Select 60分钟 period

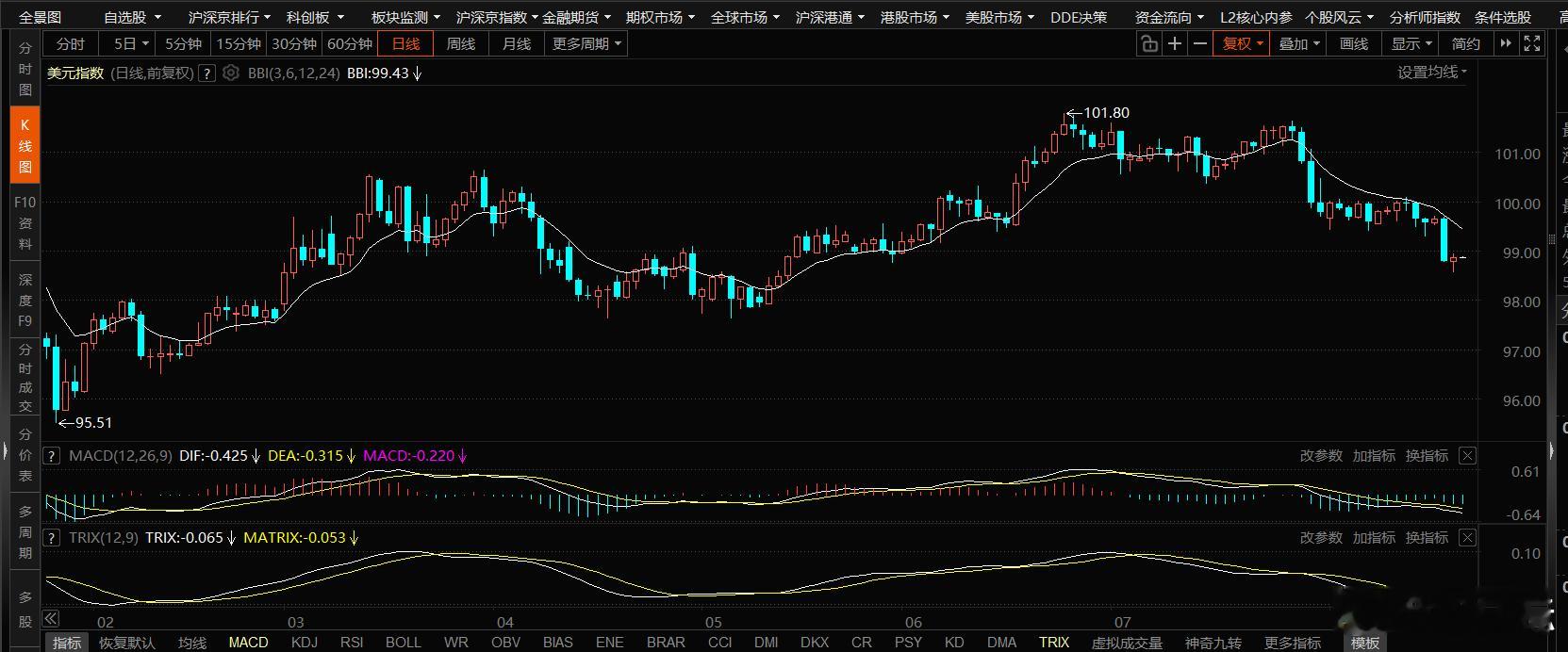coord(350,43)
